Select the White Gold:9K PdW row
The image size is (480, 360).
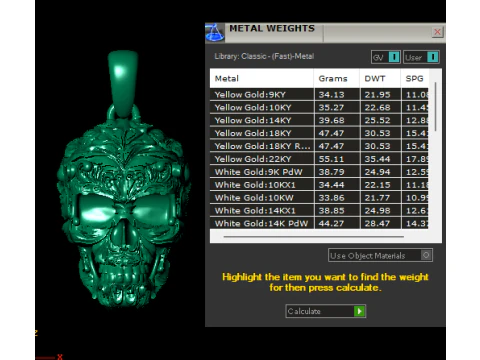click(x=319, y=172)
